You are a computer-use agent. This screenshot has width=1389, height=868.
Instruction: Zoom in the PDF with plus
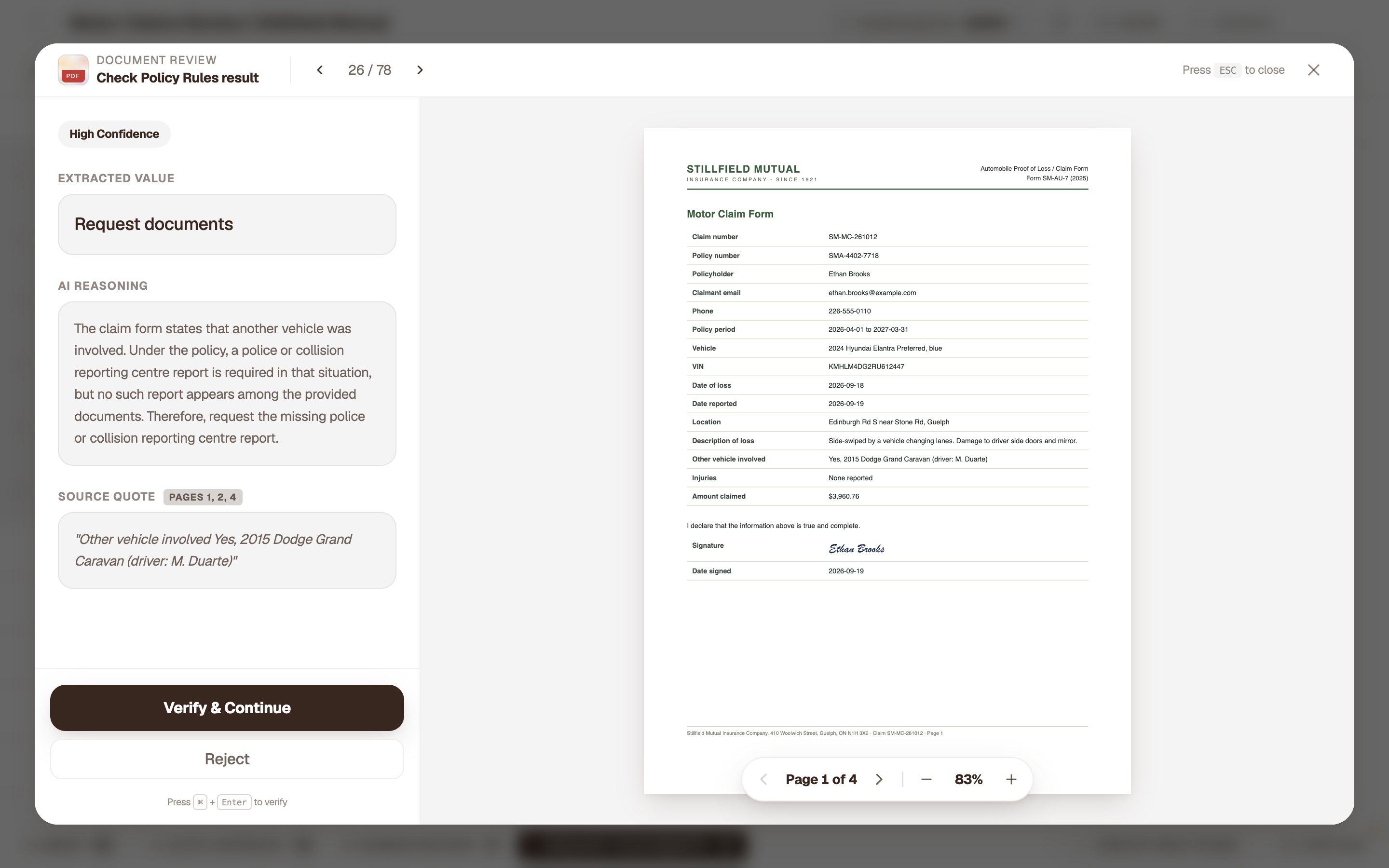click(1011, 779)
